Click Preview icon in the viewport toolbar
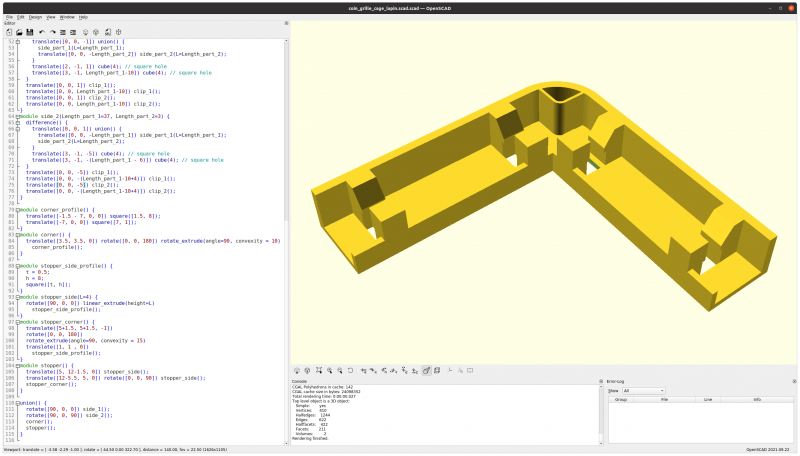 296,371
